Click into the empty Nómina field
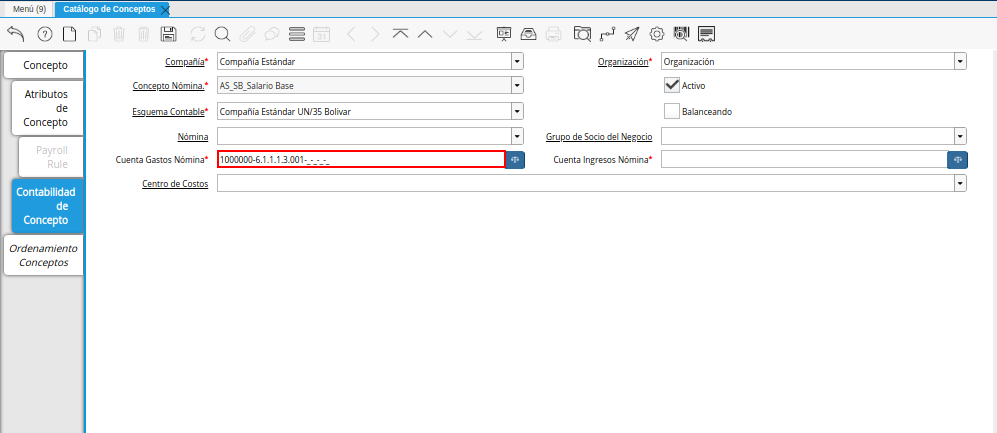This screenshot has width=997, height=433. point(364,136)
